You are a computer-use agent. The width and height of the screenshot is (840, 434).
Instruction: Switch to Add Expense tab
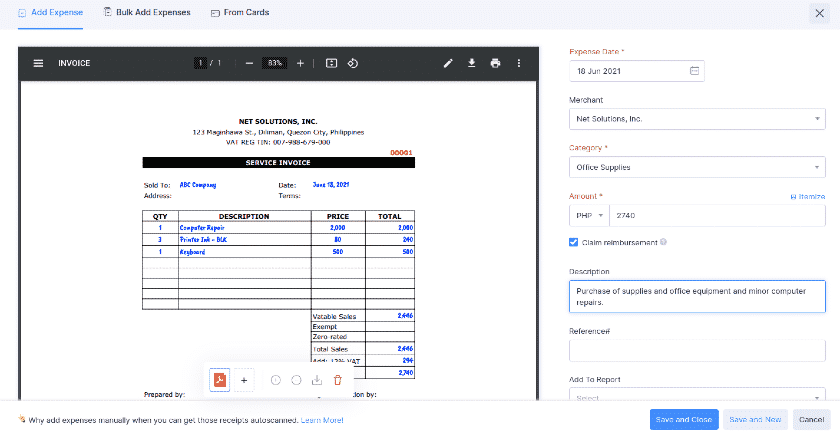point(50,12)
